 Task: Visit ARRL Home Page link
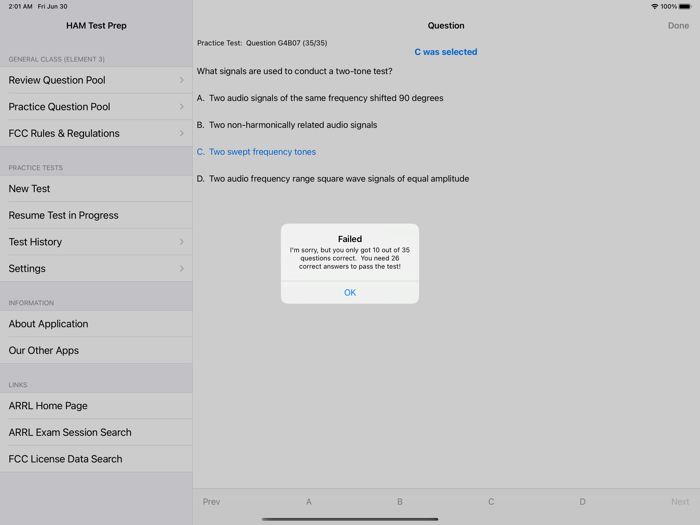(96, 406)
